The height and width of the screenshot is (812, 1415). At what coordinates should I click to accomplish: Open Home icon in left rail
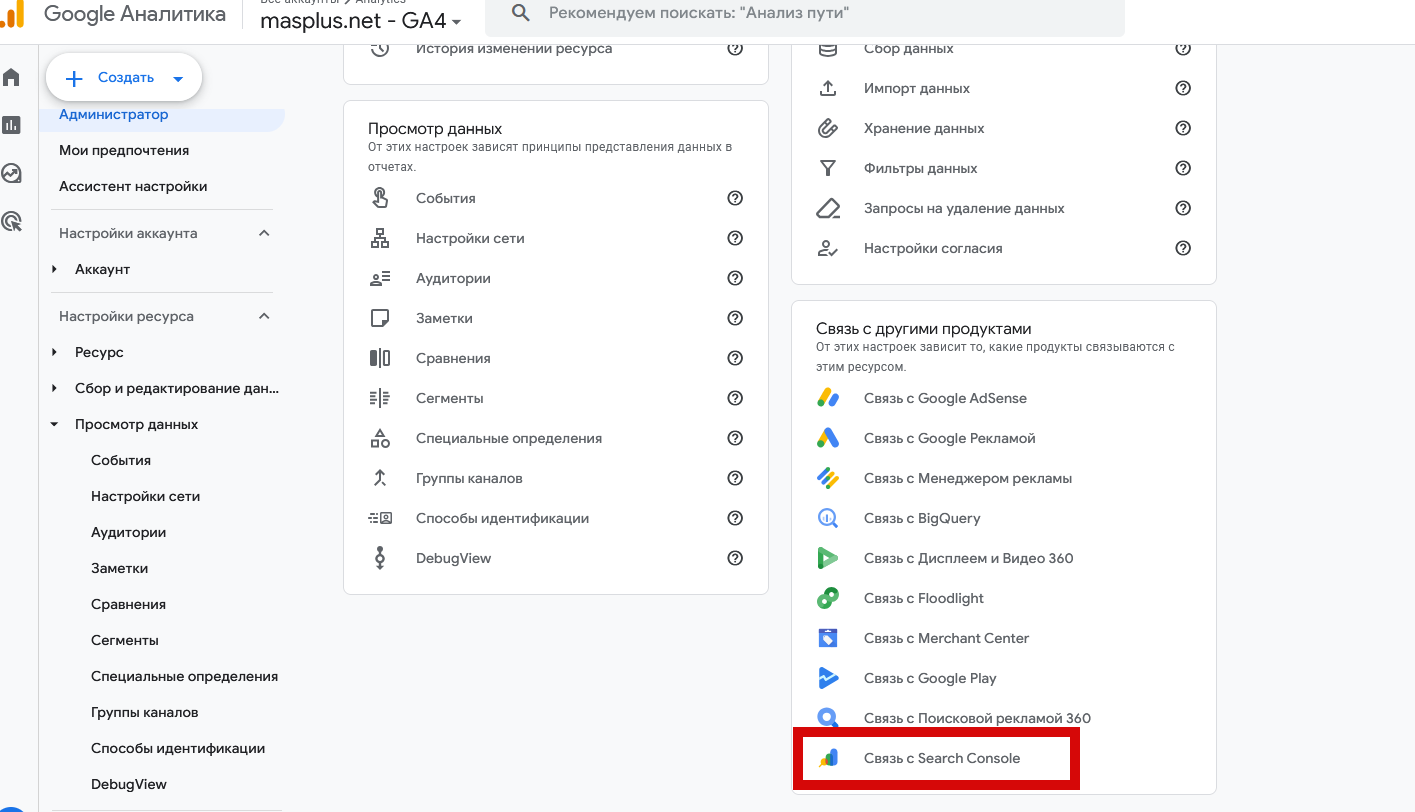pos(12,78)
